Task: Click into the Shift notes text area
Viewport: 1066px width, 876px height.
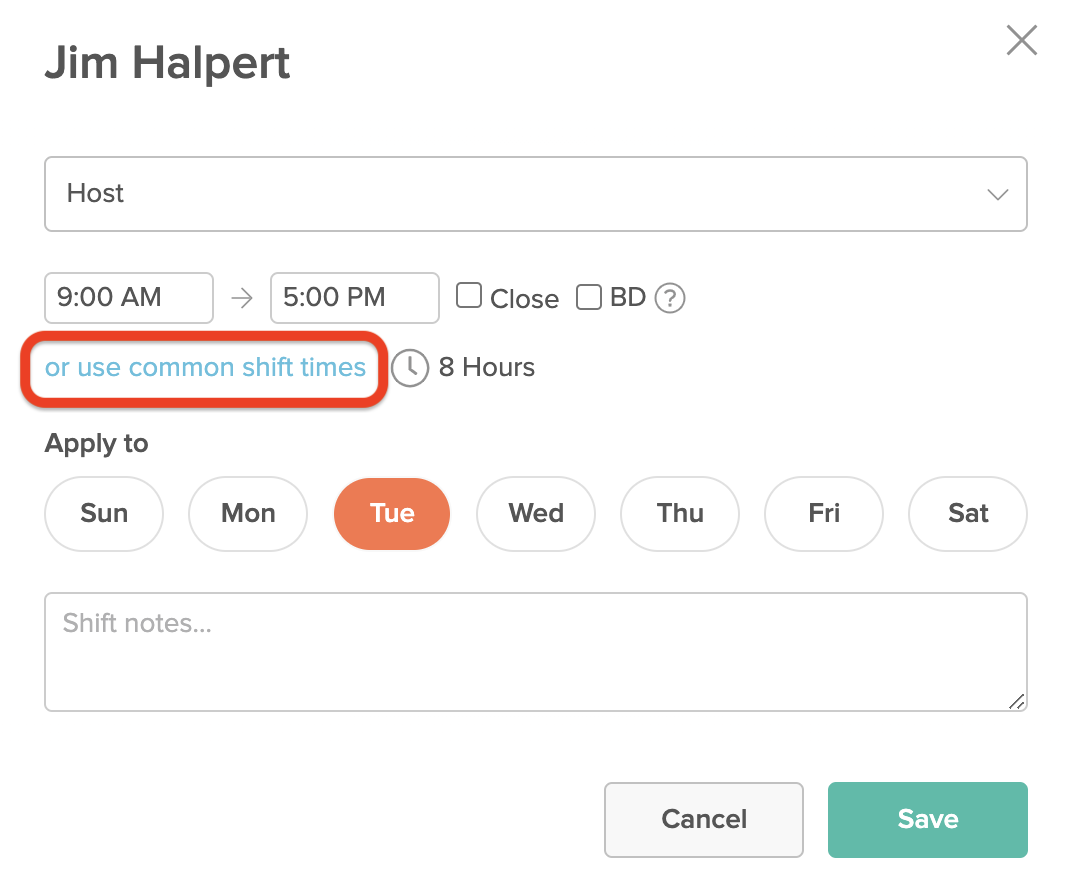Action: (535, 652)
